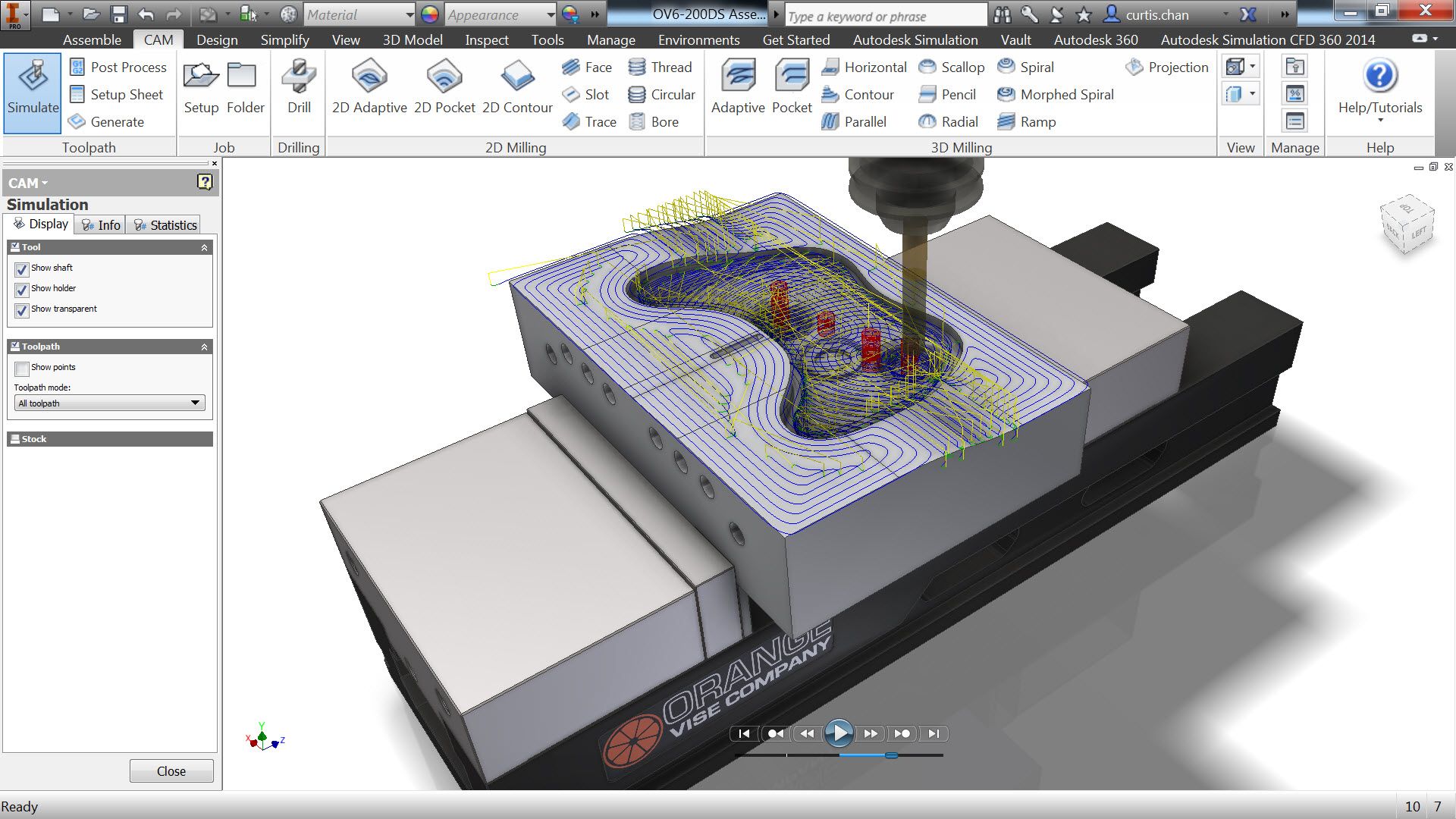Enable the Show points checkbox

pyautogui.click(x=22, y=368)
